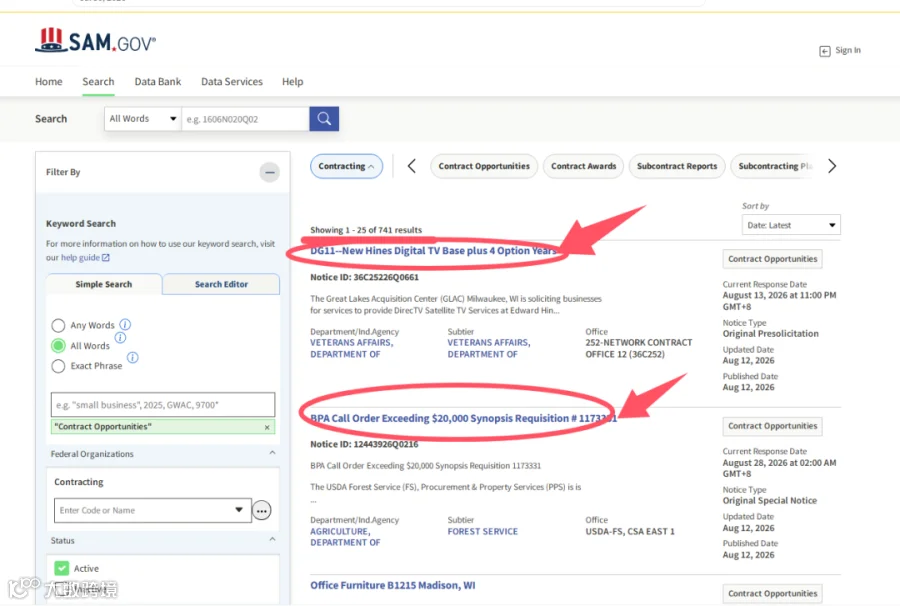Screen dimensions: 900x606
Task: Open DG11 New Hines Digital TV result
Action: pos(433,251)
